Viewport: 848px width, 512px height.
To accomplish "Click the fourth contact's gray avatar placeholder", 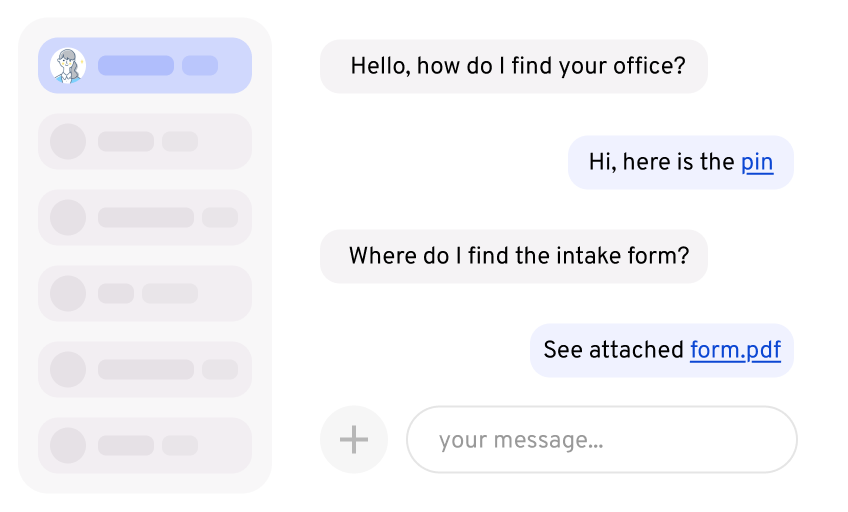I will coord(68,294).
